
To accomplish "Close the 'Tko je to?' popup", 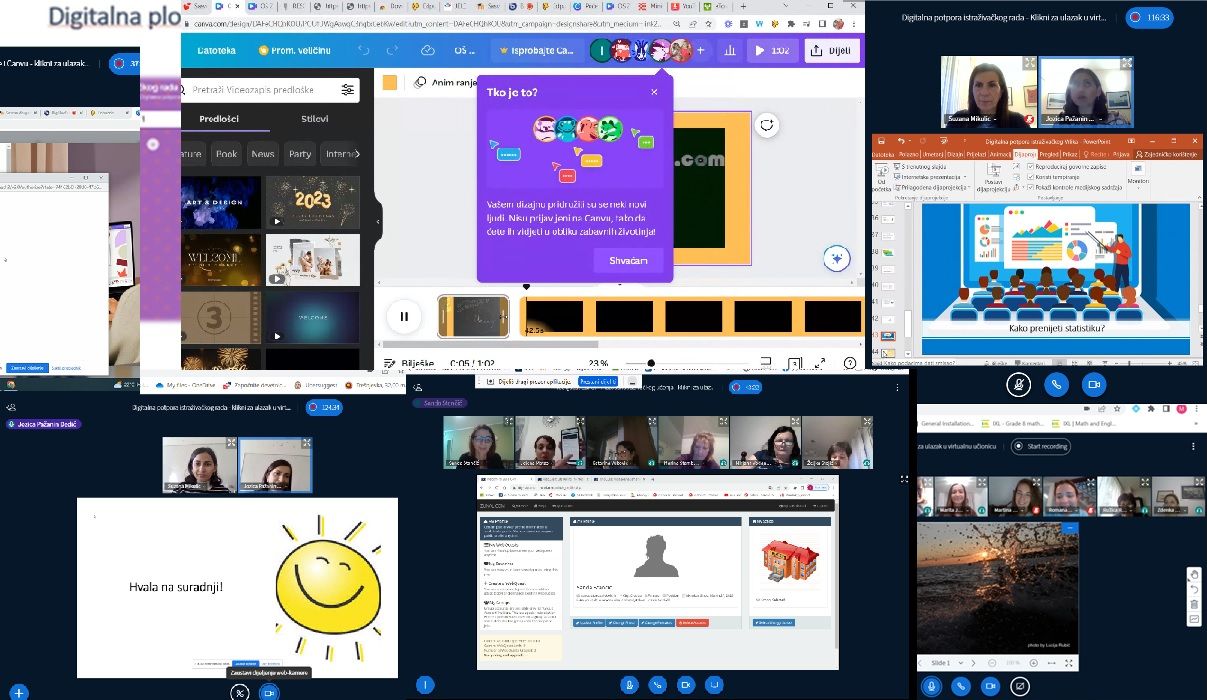I will (654, 92).
